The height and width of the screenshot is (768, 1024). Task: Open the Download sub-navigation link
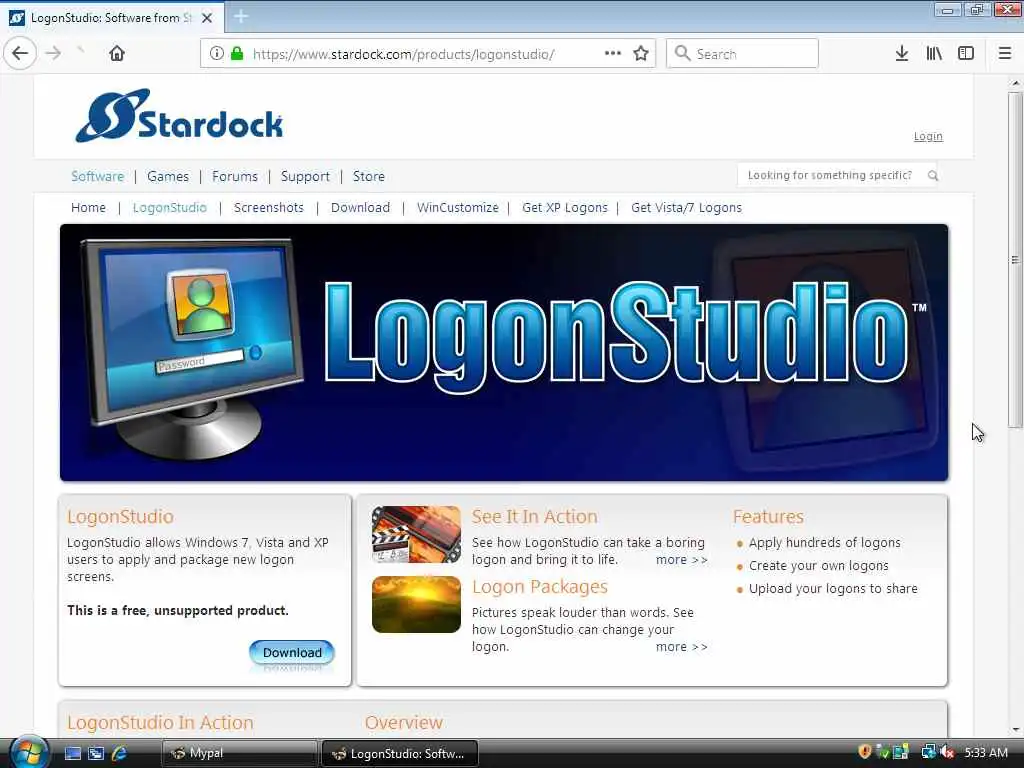coord(360,208)
